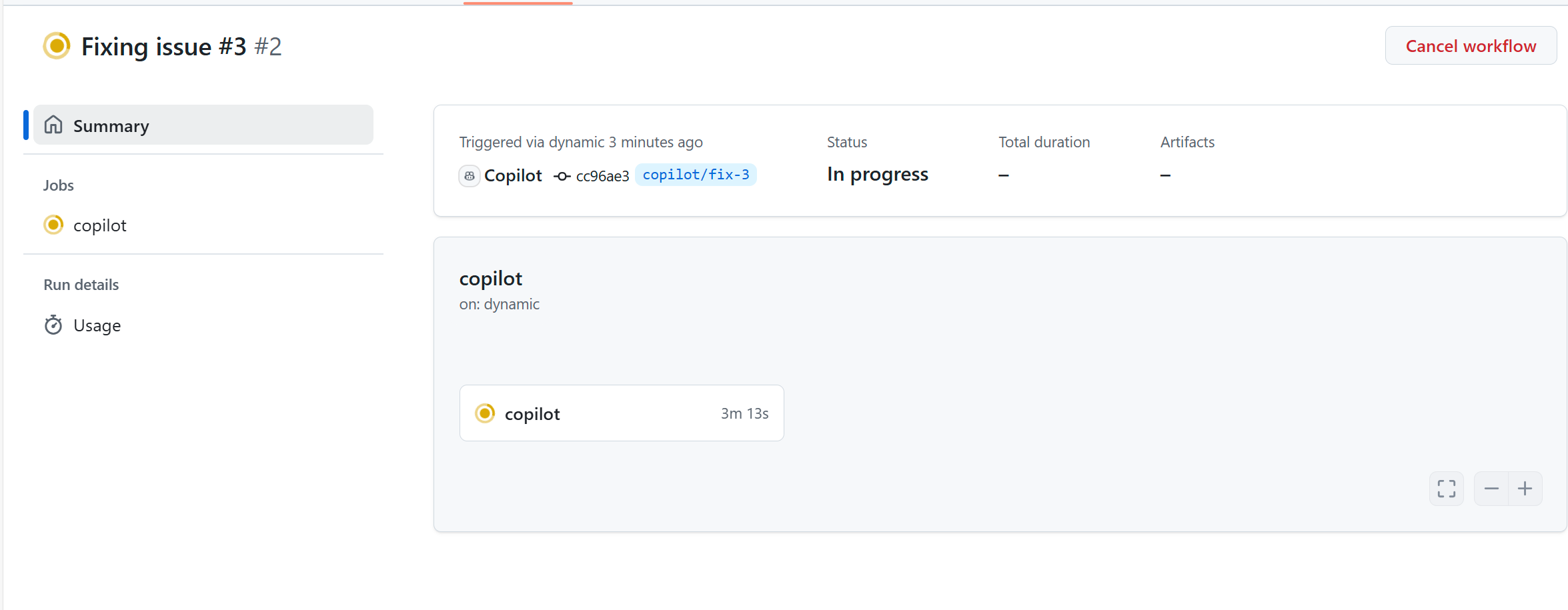Cancel the running workflow
Screen dimensions: 1568x610
click(1470, 45)
